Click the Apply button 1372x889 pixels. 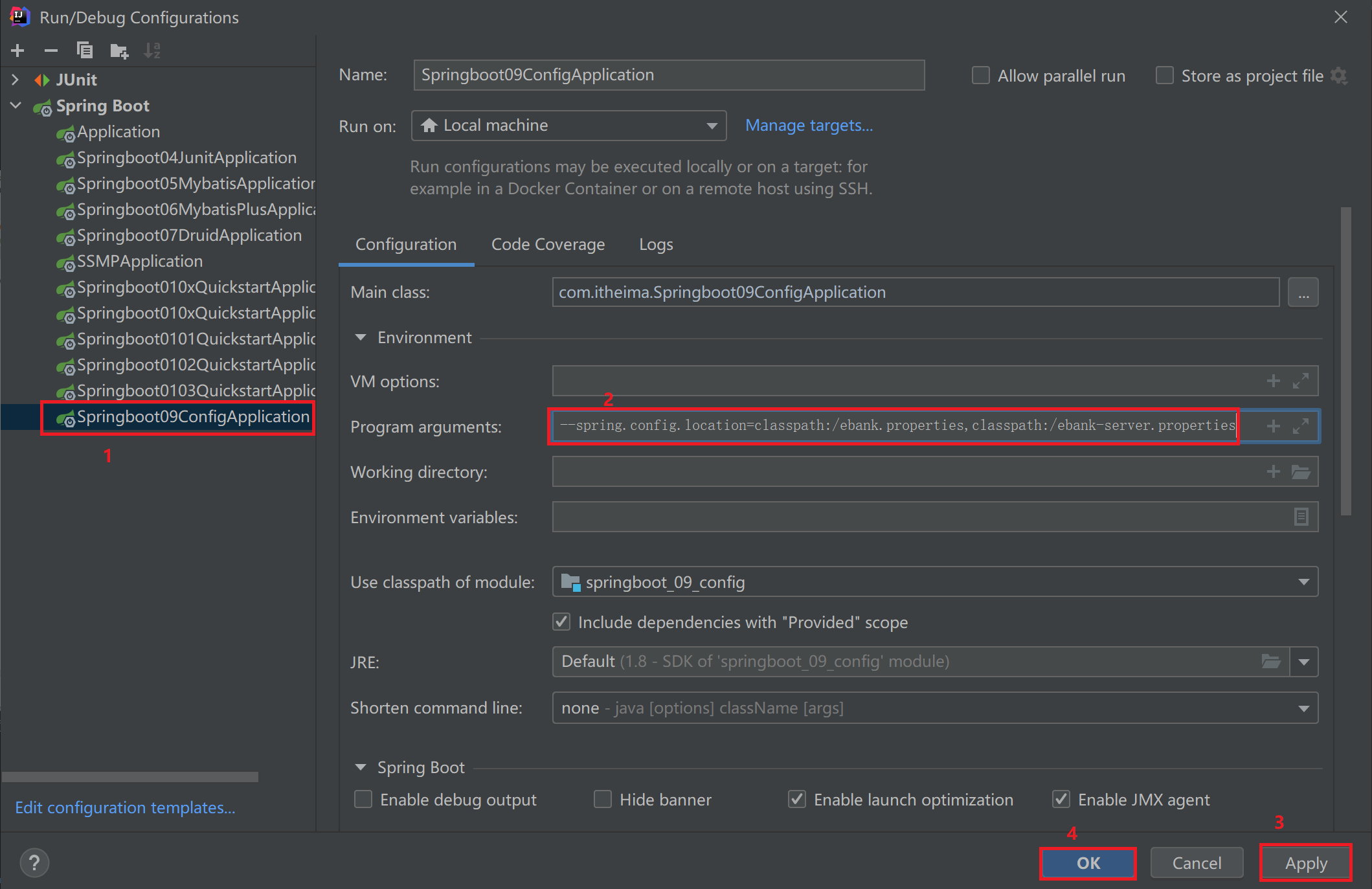pyautogui.click(x=1306, y=863)
